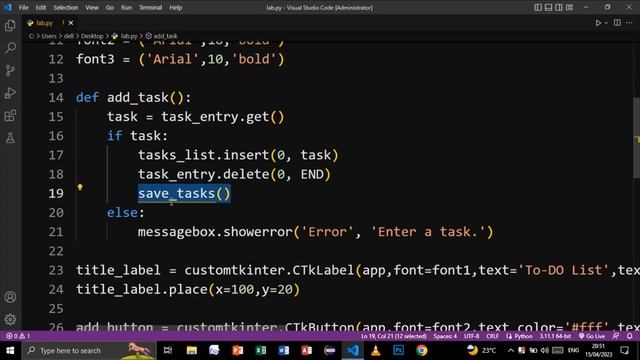Open Word from the taskbar
This screenshot has width=640, height=360.
coord(284,350)
